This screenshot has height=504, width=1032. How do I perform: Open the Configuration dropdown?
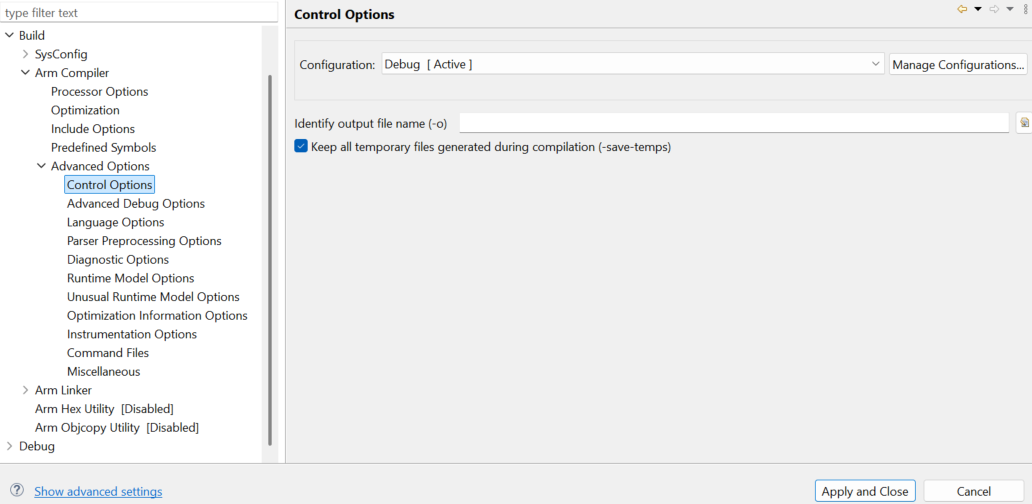coord(632,64)
